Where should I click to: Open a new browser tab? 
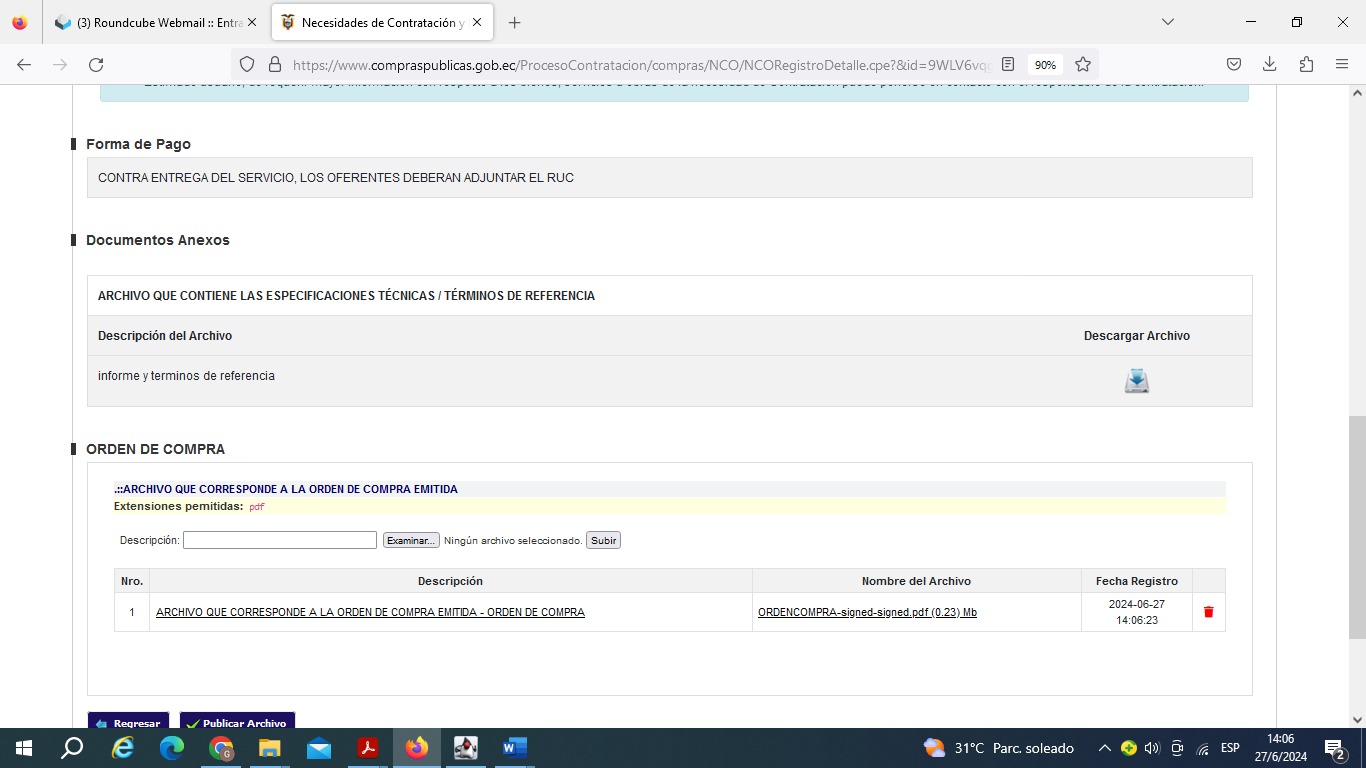tap(514, 22)
